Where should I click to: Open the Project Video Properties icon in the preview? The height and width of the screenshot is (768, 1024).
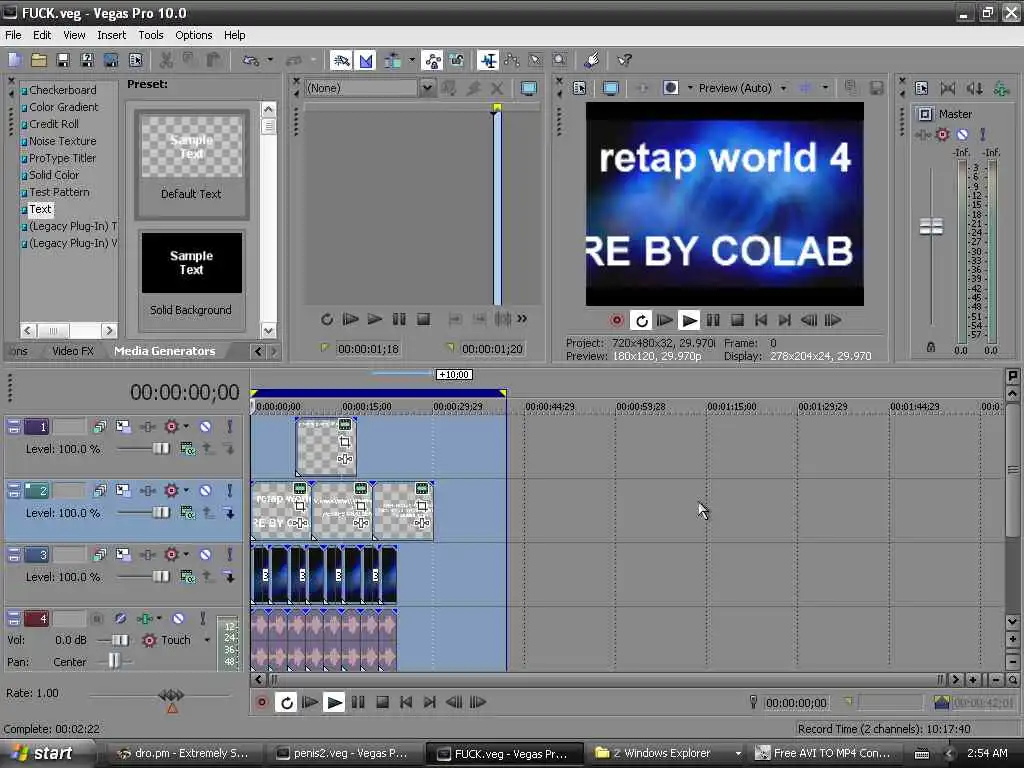pos(579,88)
